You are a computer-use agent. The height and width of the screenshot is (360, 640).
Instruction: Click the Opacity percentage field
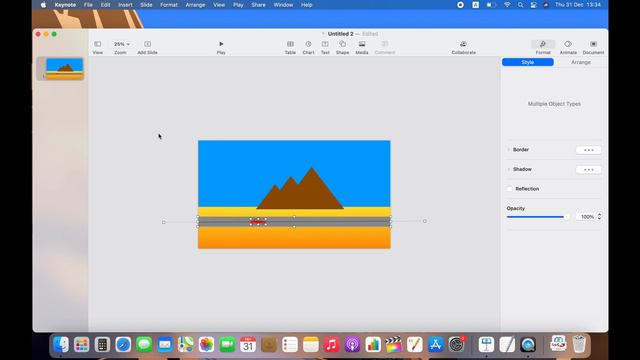click(586, 217)
